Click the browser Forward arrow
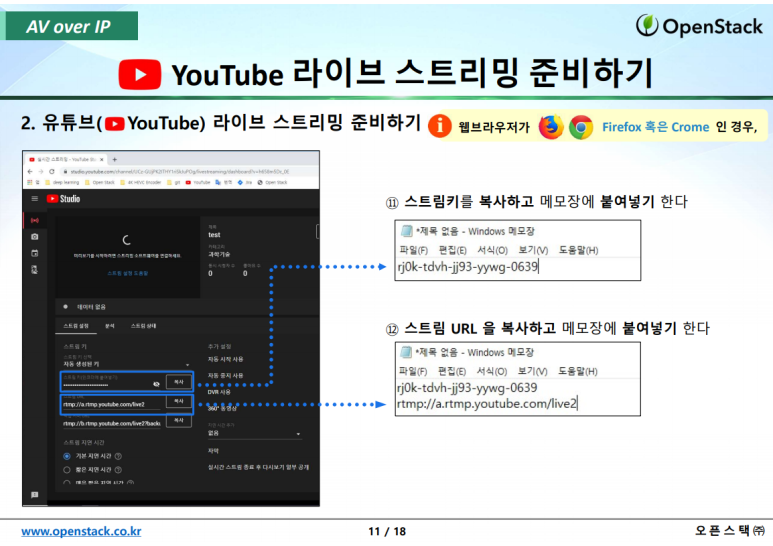Image resolution: width=773 pixels, height=546 pixels. [41, 171]
